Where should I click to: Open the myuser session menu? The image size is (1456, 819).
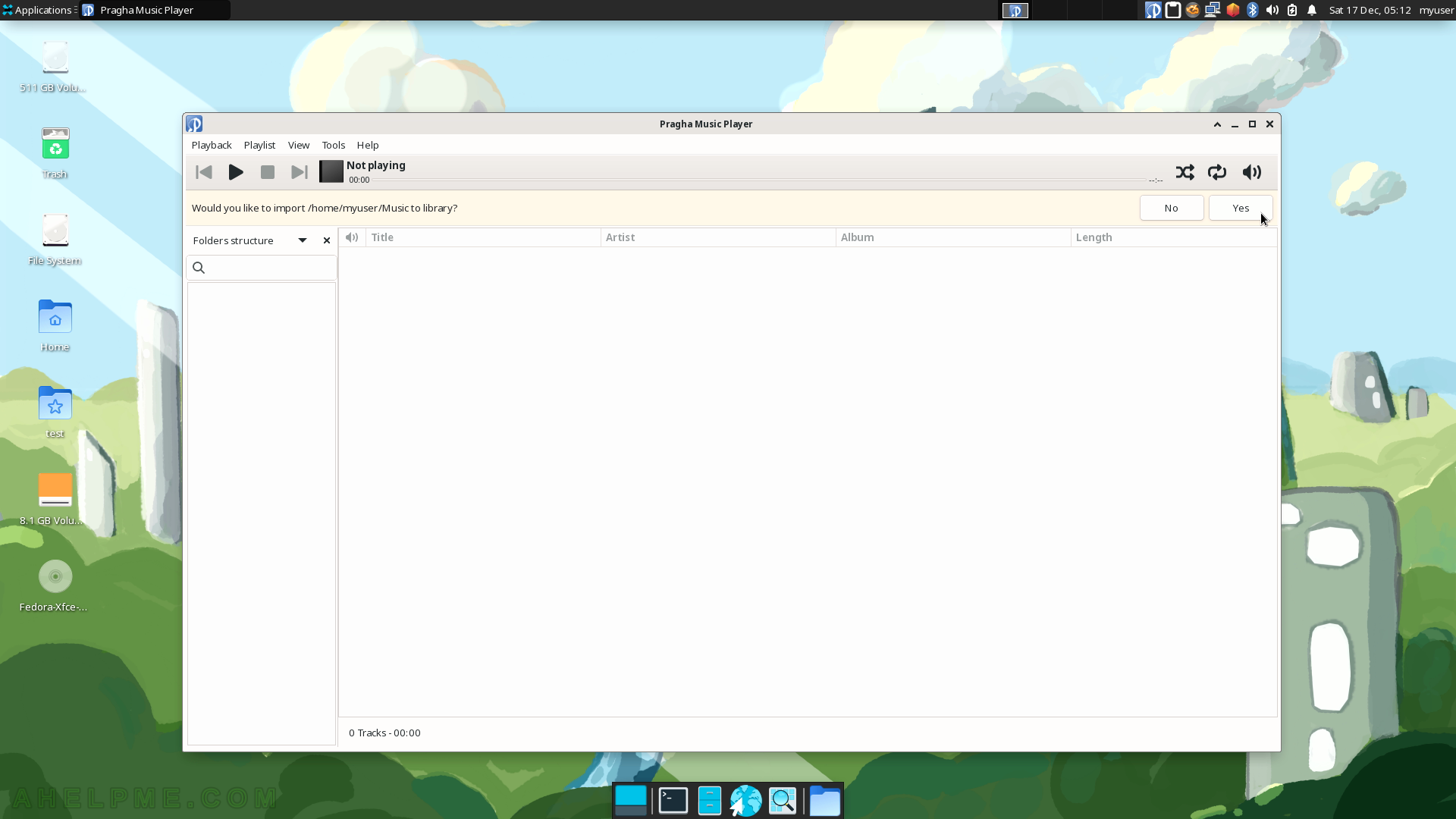(x=1436, y=10)
